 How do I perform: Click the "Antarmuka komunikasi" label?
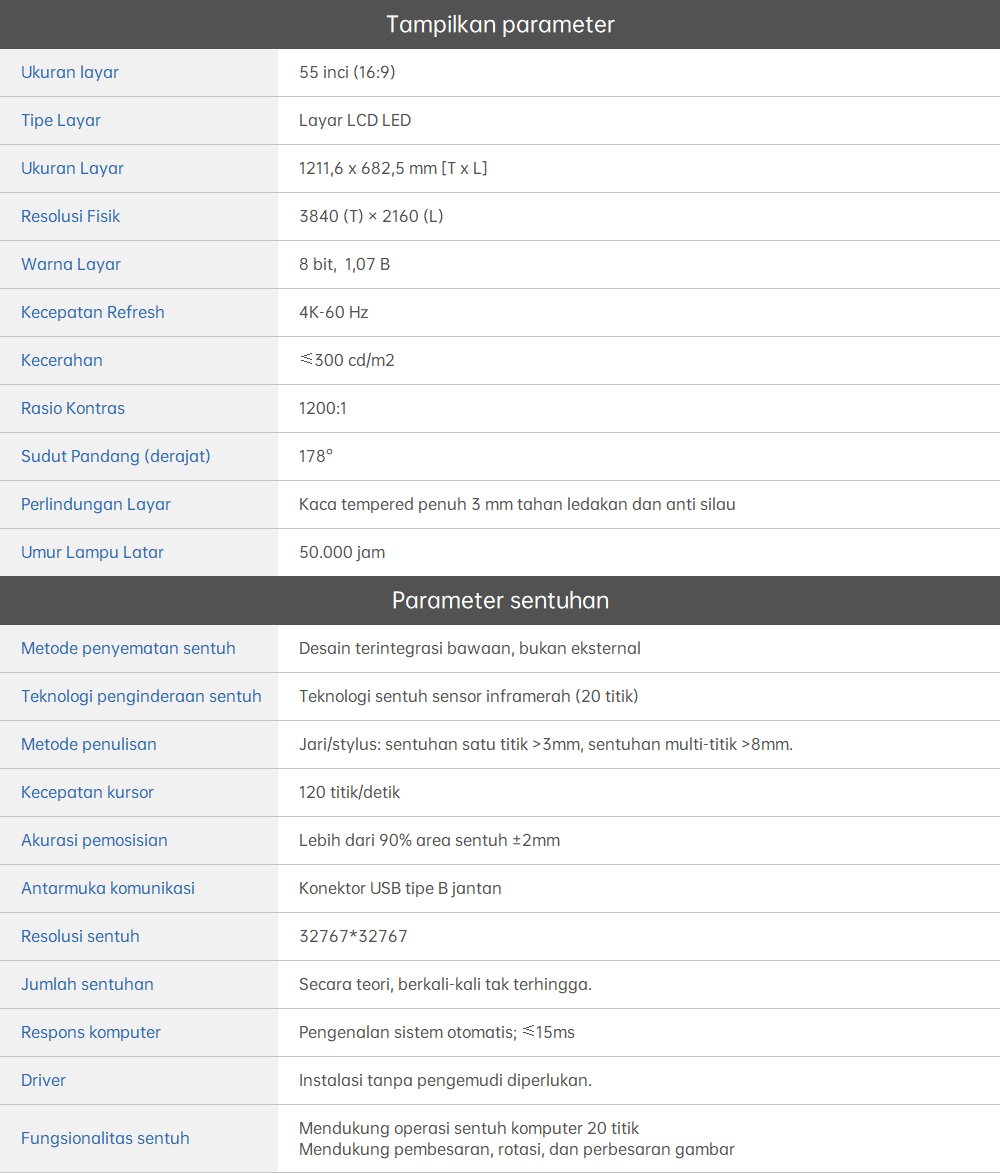(x=108, y=888)
